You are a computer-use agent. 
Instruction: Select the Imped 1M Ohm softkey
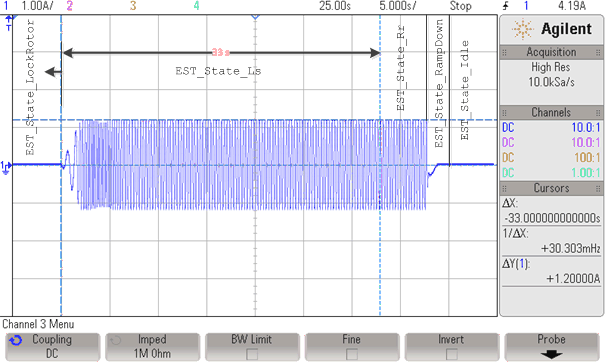click(152, 347)
